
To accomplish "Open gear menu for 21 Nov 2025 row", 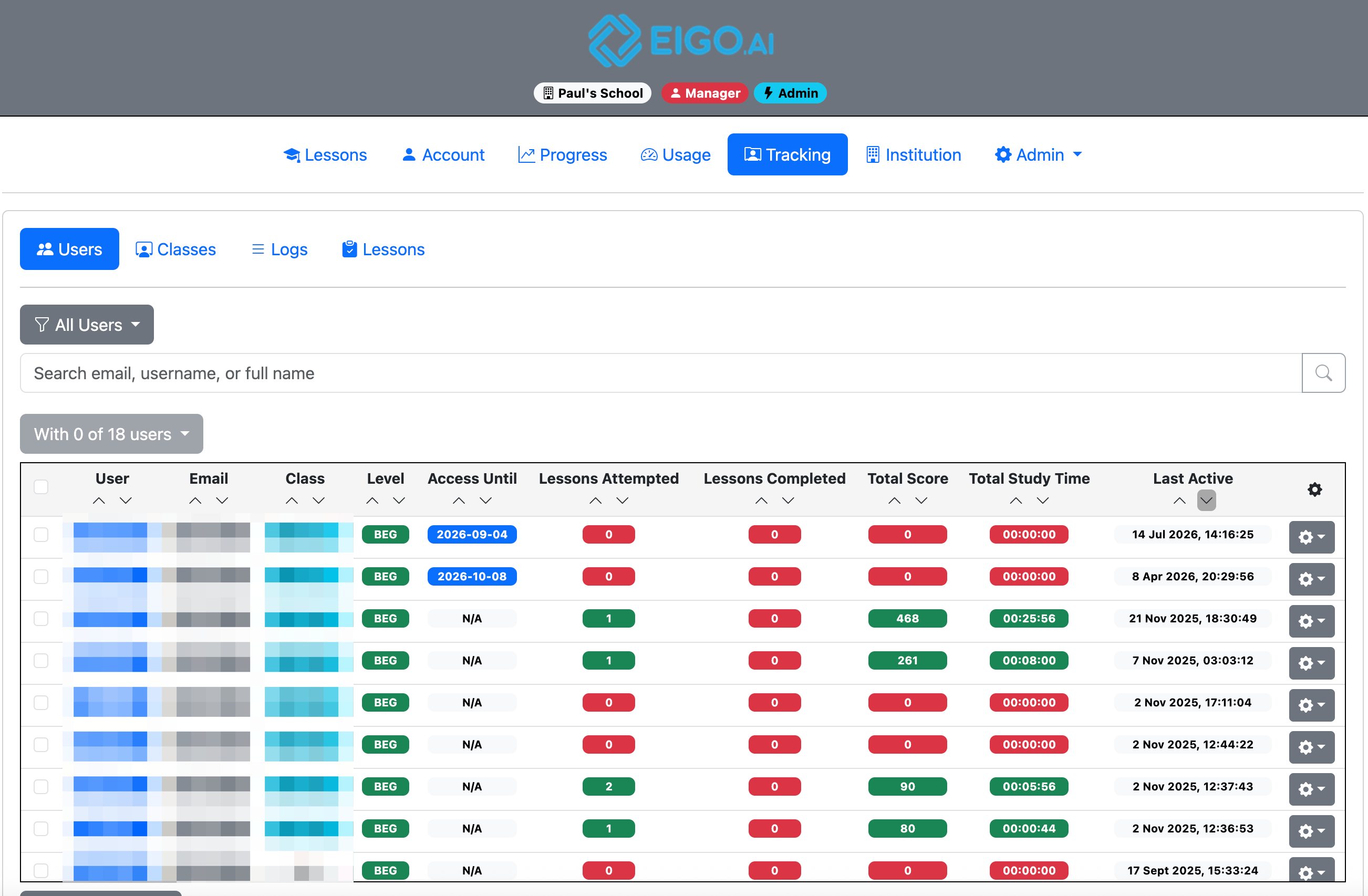I will tap(1312, 621).
